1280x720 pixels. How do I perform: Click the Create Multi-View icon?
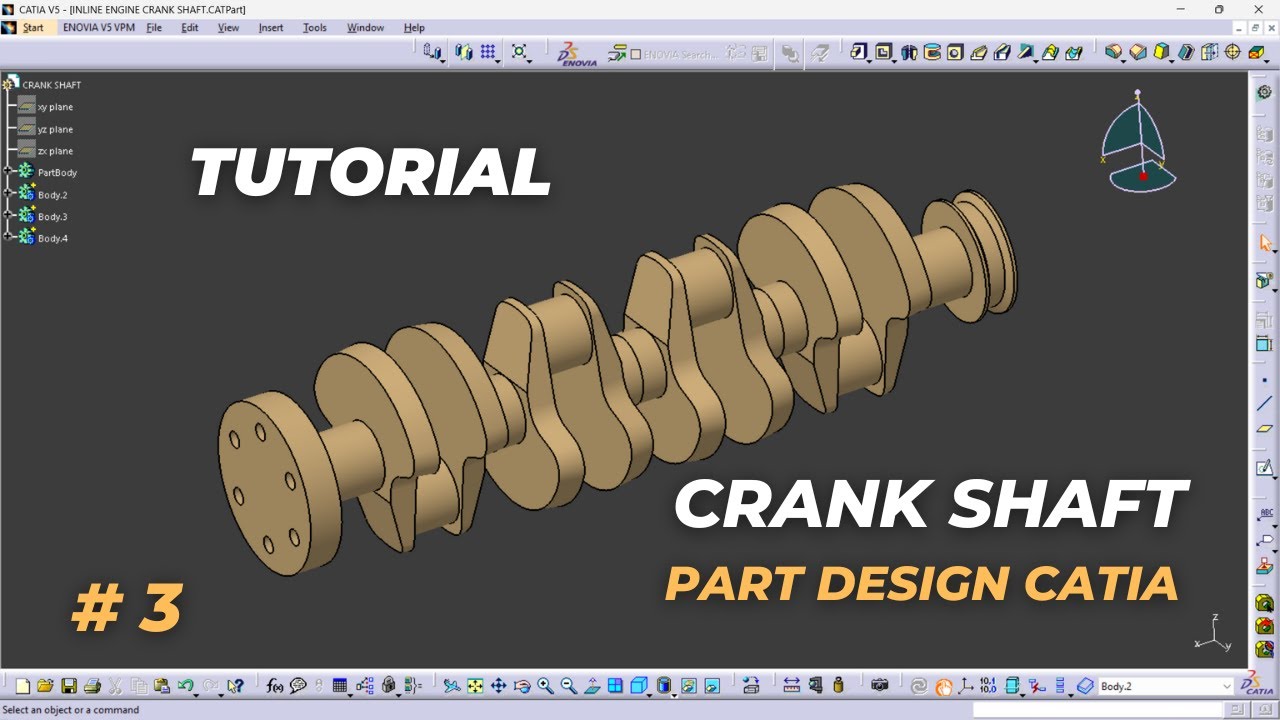point(615,686)
